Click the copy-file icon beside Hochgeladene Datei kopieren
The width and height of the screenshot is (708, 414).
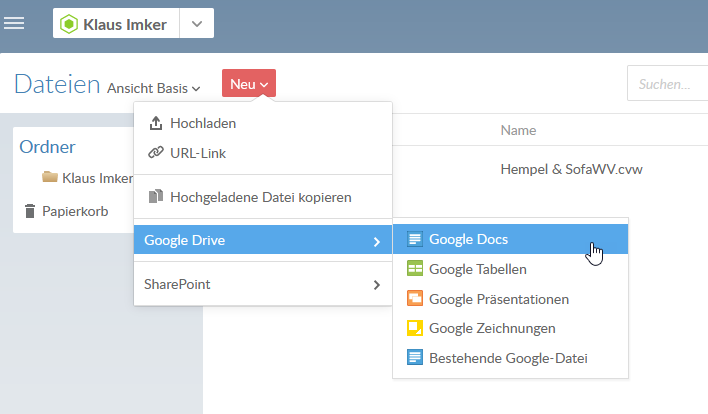pos(156,196)
